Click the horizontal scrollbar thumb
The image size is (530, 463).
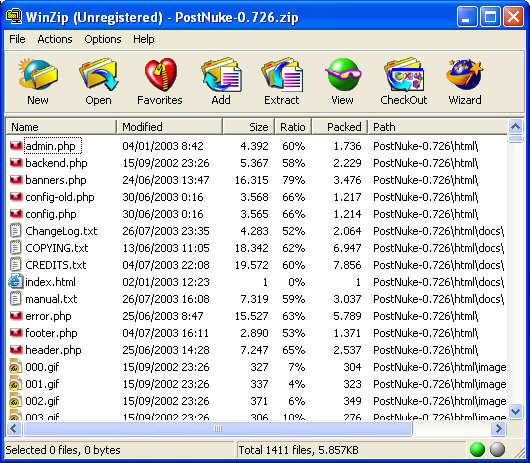(x=218, y=429)
